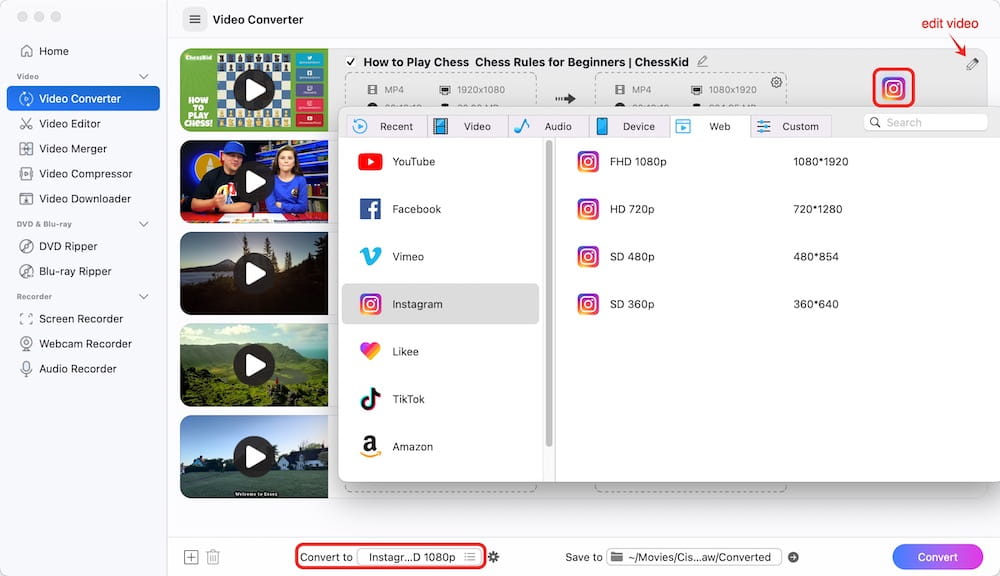Open the Save to folder dropdown
The width and height of the screenshot is (1000, 576).
694,557
